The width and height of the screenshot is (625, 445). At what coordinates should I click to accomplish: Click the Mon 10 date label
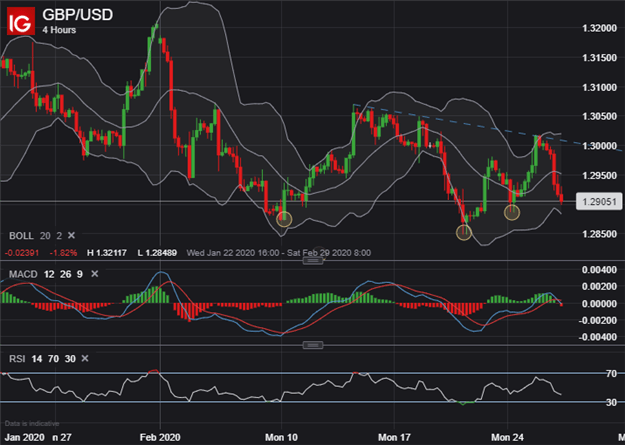click(281, 437)
